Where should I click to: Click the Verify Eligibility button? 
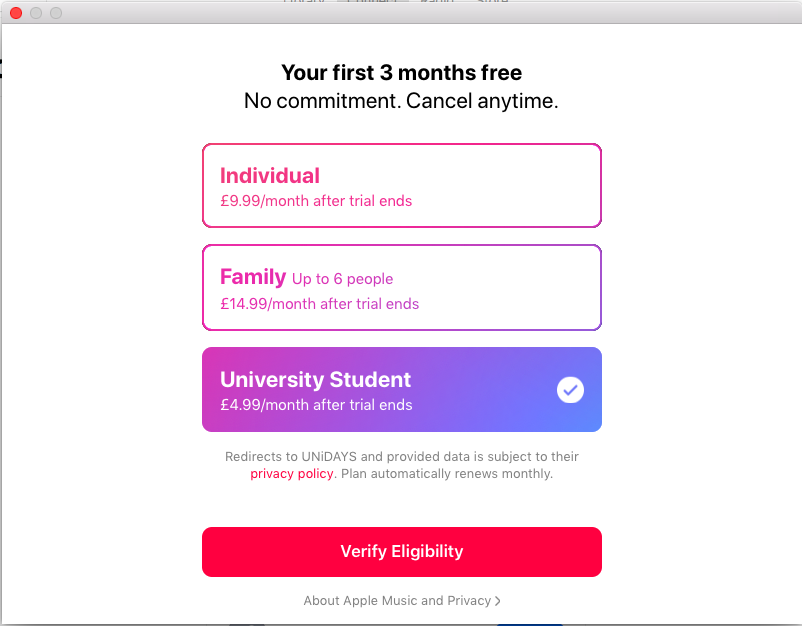point(402,552)
